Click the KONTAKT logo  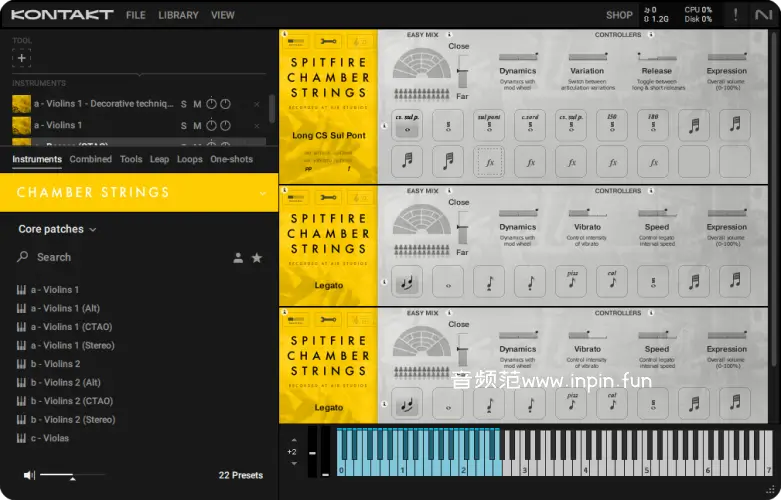coord(62,15)
